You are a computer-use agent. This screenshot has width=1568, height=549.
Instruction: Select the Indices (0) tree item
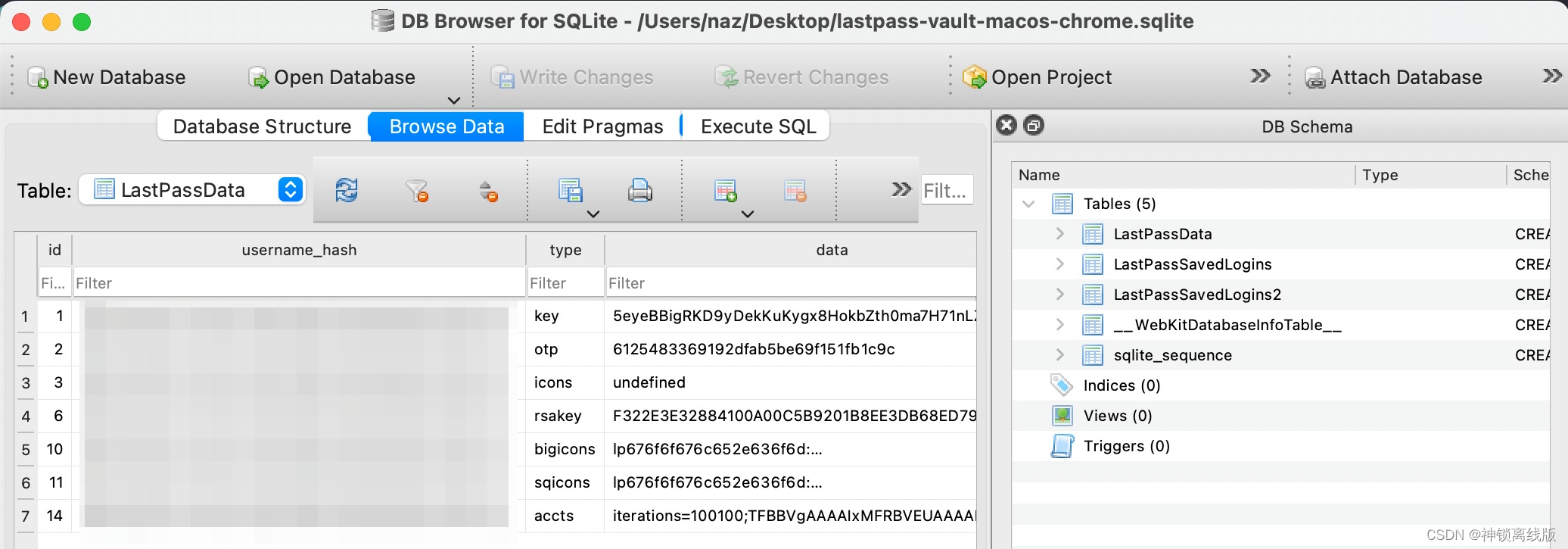pyautogui.click(x=1122, y=385)
